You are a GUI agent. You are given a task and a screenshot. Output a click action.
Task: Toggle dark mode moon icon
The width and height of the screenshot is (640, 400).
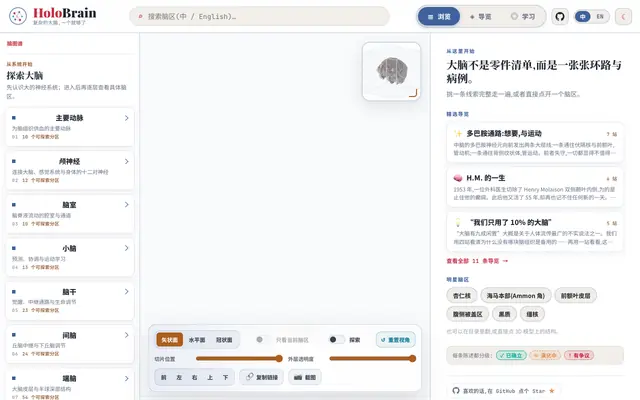tap(623, 17)
